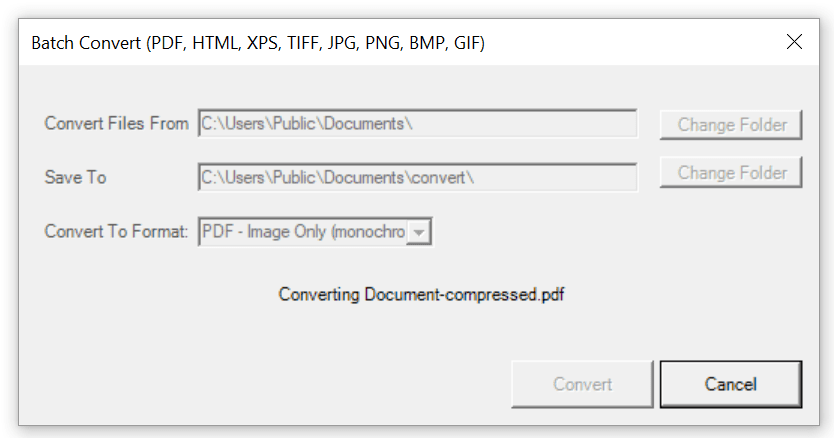Click the Convert To Format label
Image resolution: width=834 pixels, height=438 pixels.
click(116, 232)
